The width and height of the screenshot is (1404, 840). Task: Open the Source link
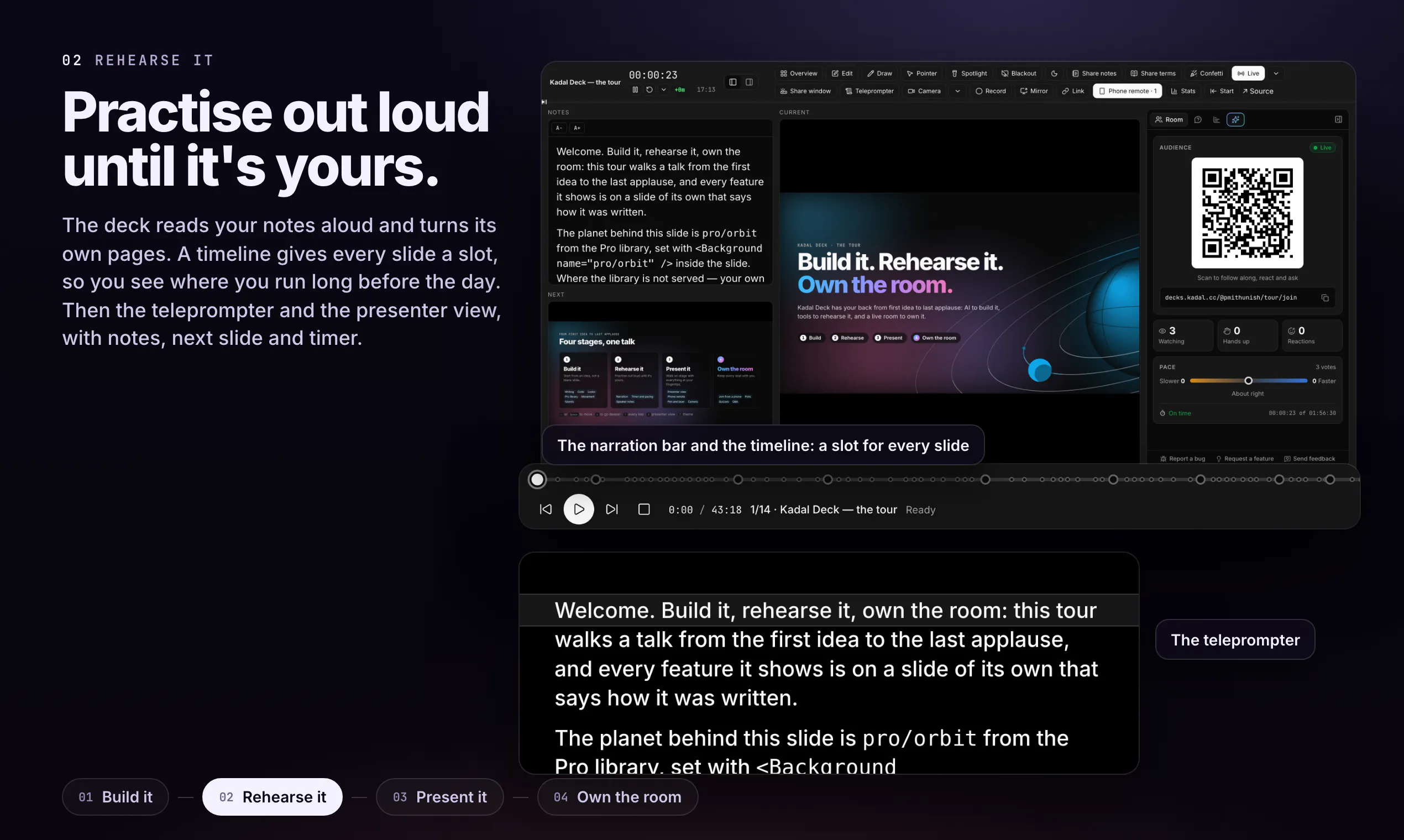[x=1258, y=91]
